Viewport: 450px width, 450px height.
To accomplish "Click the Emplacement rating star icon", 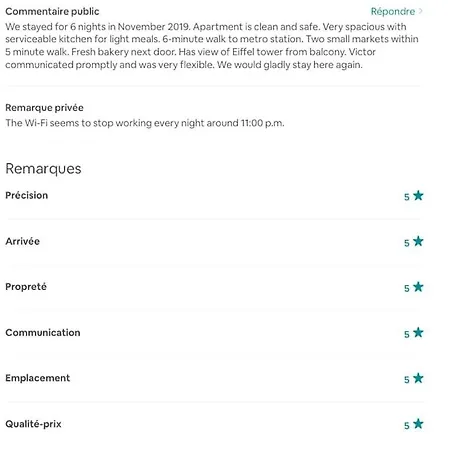I will click(x=418, y=378).
